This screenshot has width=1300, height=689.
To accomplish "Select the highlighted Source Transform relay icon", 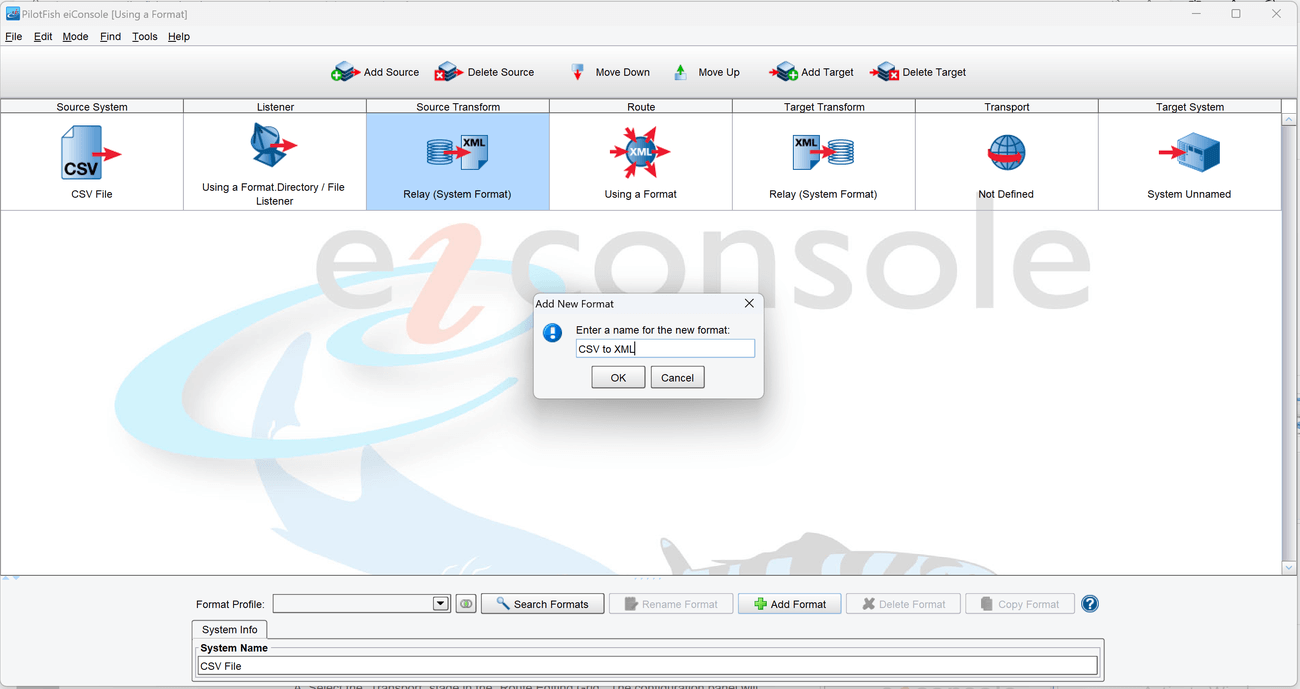I will (457, 153).
